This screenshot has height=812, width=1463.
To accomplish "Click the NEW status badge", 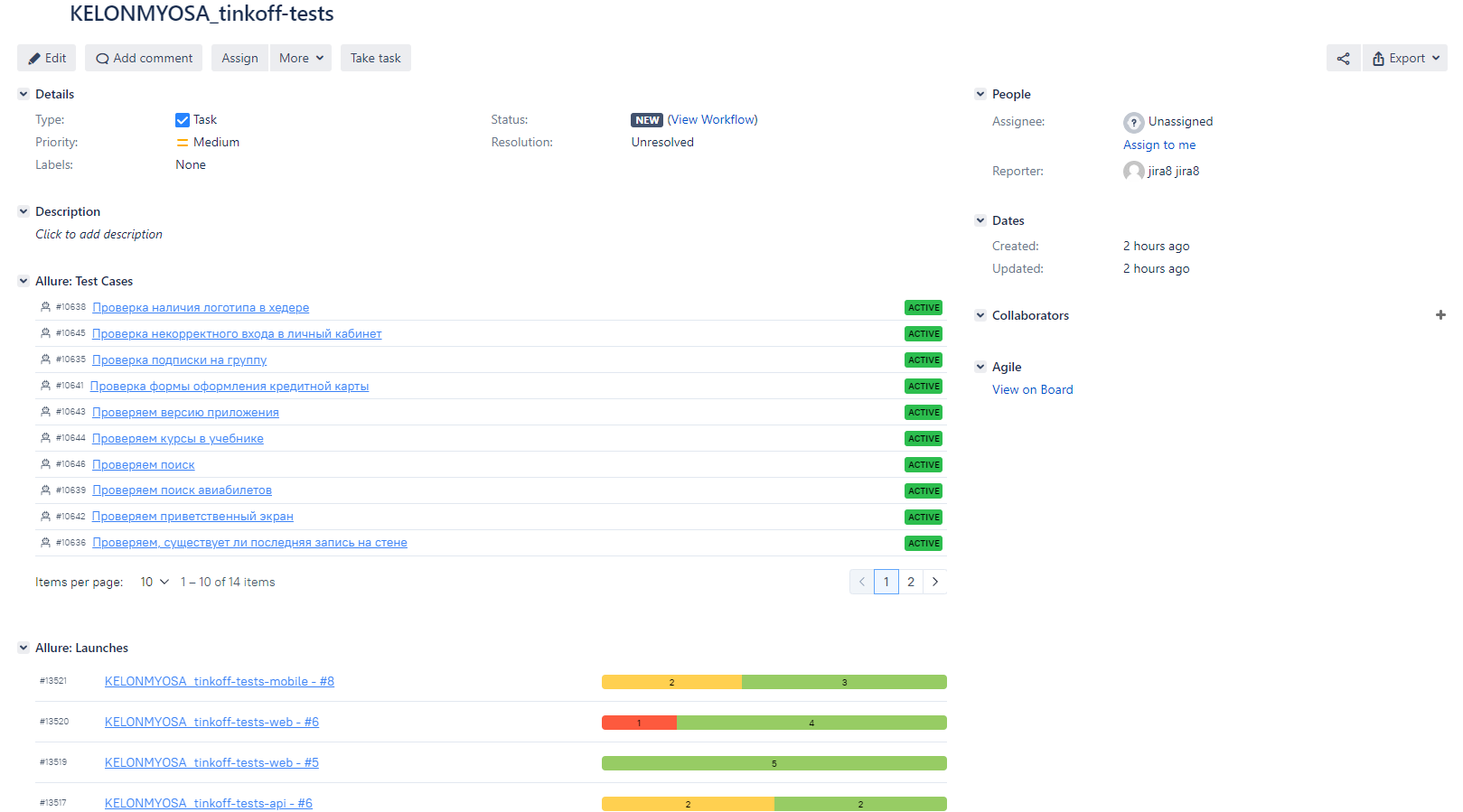I will tap(647, 120).
